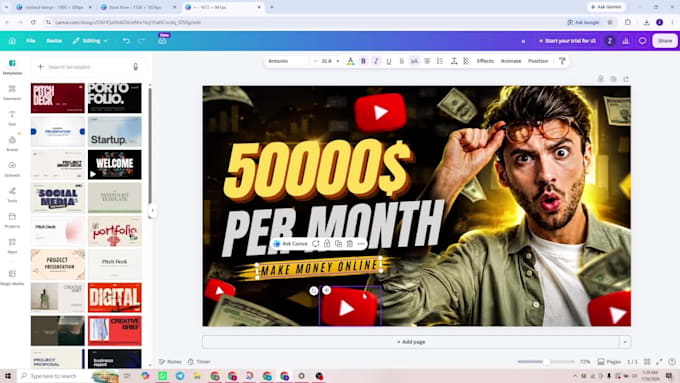Viewport: 680px width, 383px height.
Task: Open the Pages view
Action: tap(609, 362)
